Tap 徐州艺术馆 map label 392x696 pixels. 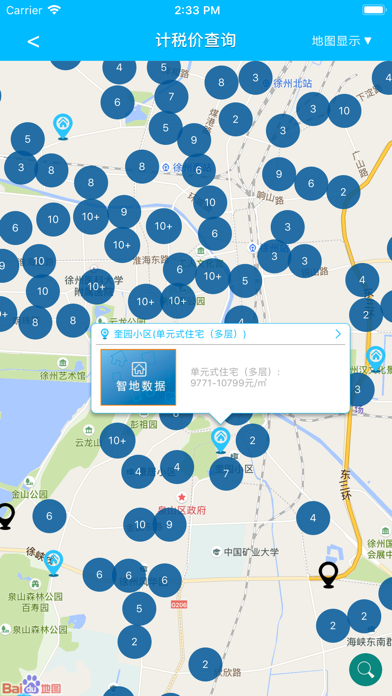pos(63,376)
